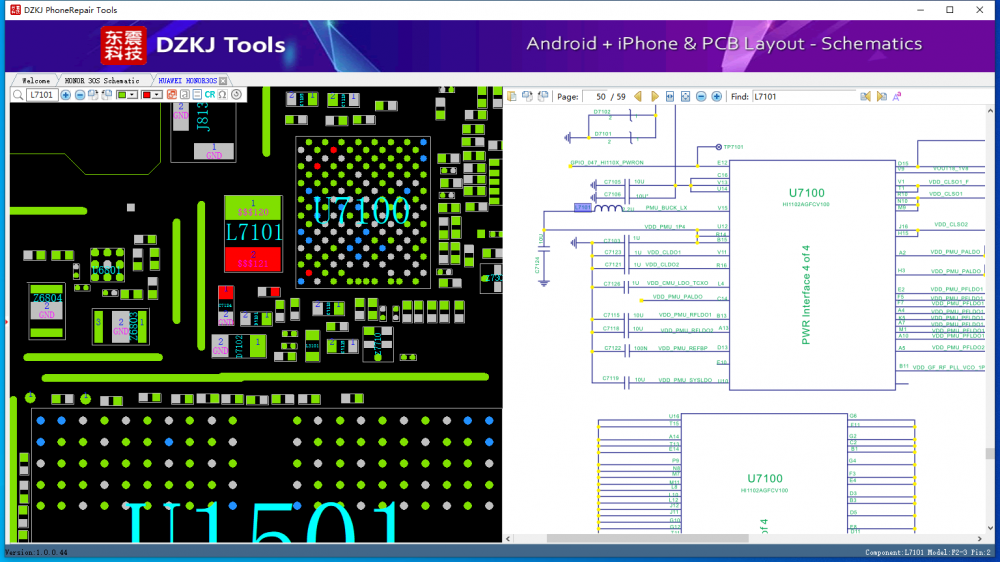Click the CR toggle in PCB toolbar

210,95
